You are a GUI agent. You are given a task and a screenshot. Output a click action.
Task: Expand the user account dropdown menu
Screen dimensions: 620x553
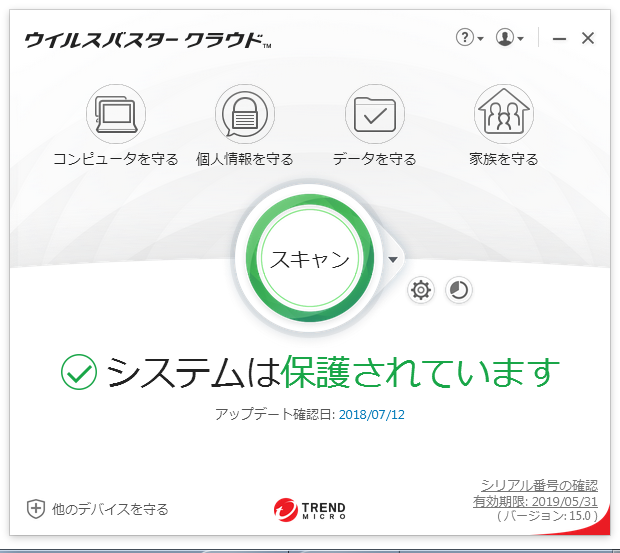coord(510,38)
